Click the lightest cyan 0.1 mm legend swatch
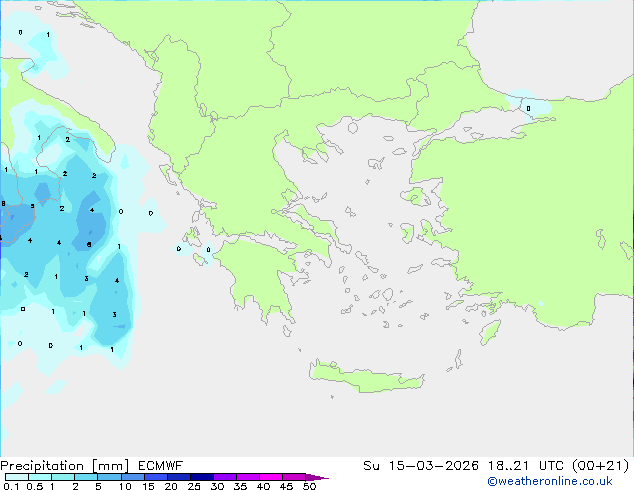The height and width of the screenshot is (490, 634). pos(17,477)
